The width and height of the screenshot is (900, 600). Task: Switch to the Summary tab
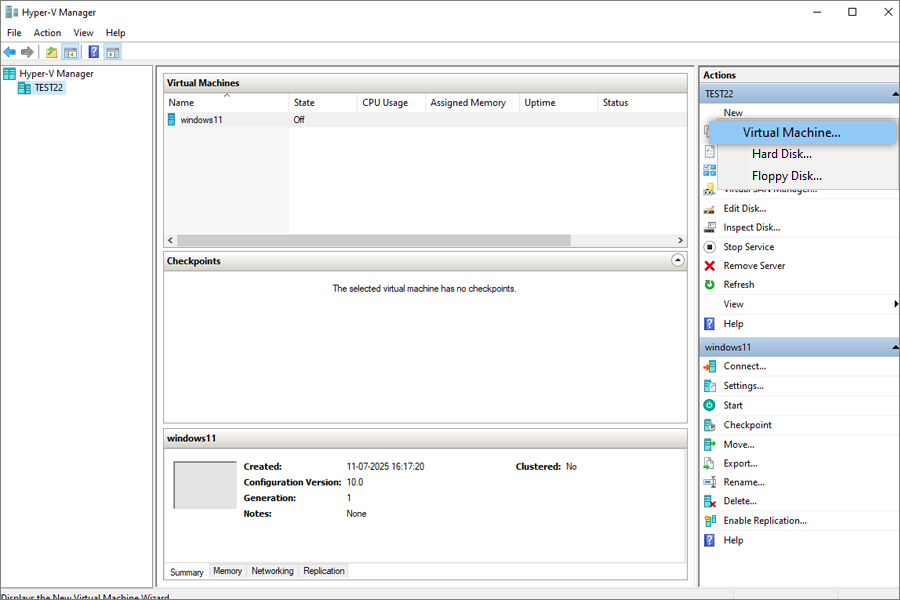(x=187, y=572)
